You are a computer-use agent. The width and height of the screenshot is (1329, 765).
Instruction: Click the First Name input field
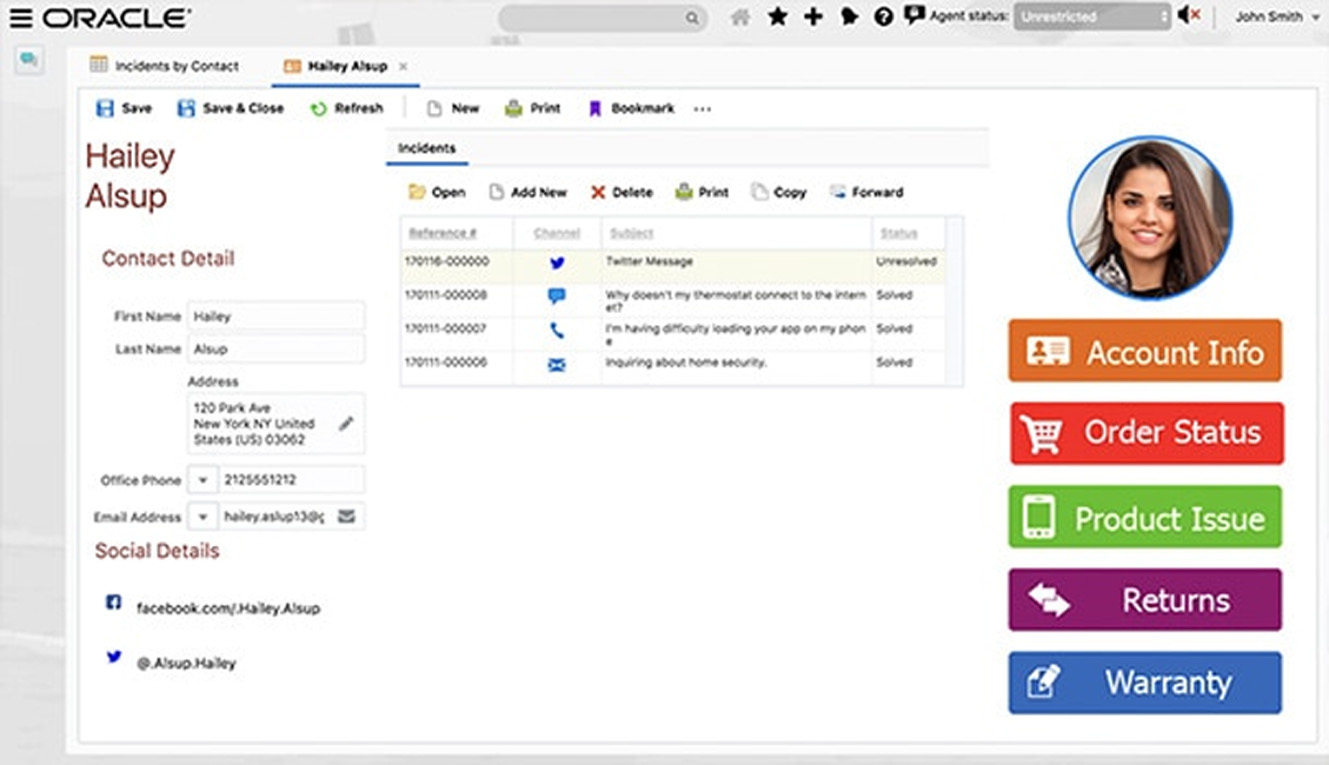tap(276, 316)
